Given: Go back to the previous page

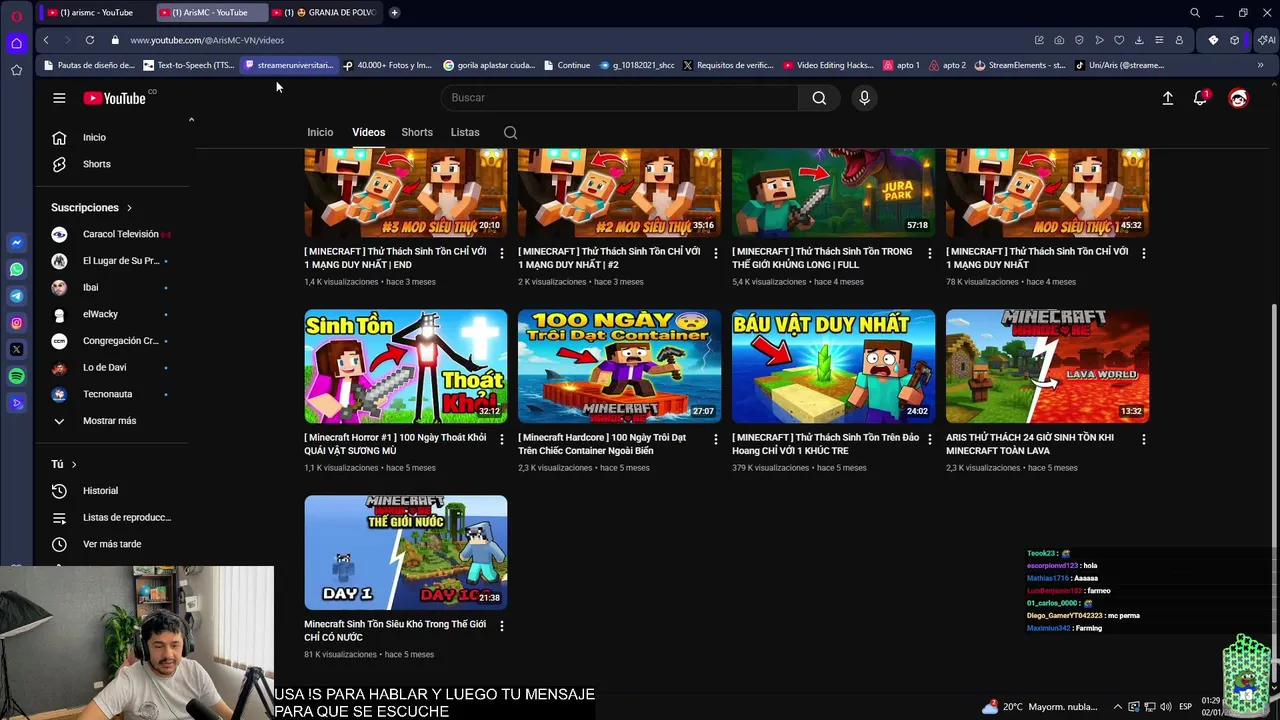Looking at the screenshot, I should [x=46, y=40].
